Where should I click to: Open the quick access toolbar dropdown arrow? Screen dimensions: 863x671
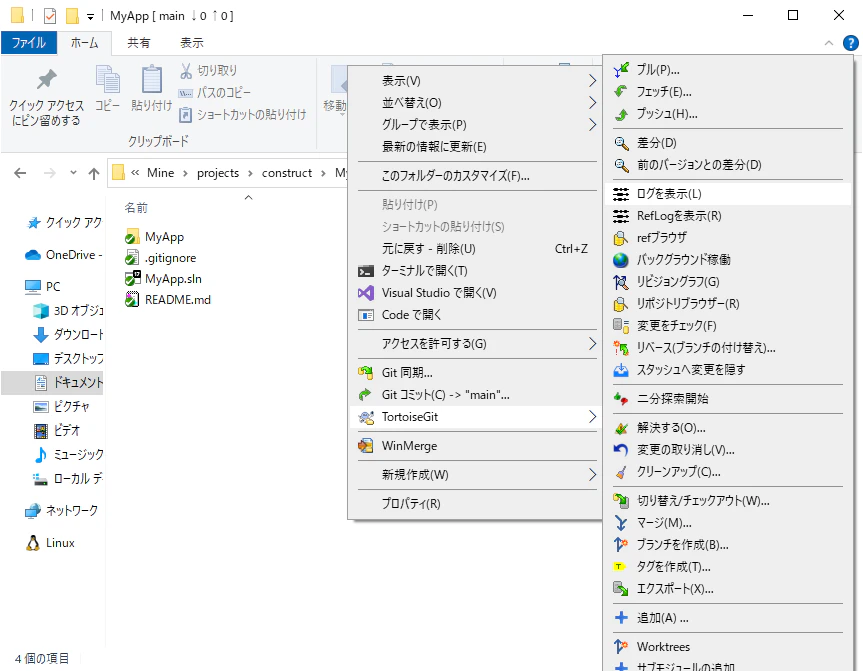(90, 17)
